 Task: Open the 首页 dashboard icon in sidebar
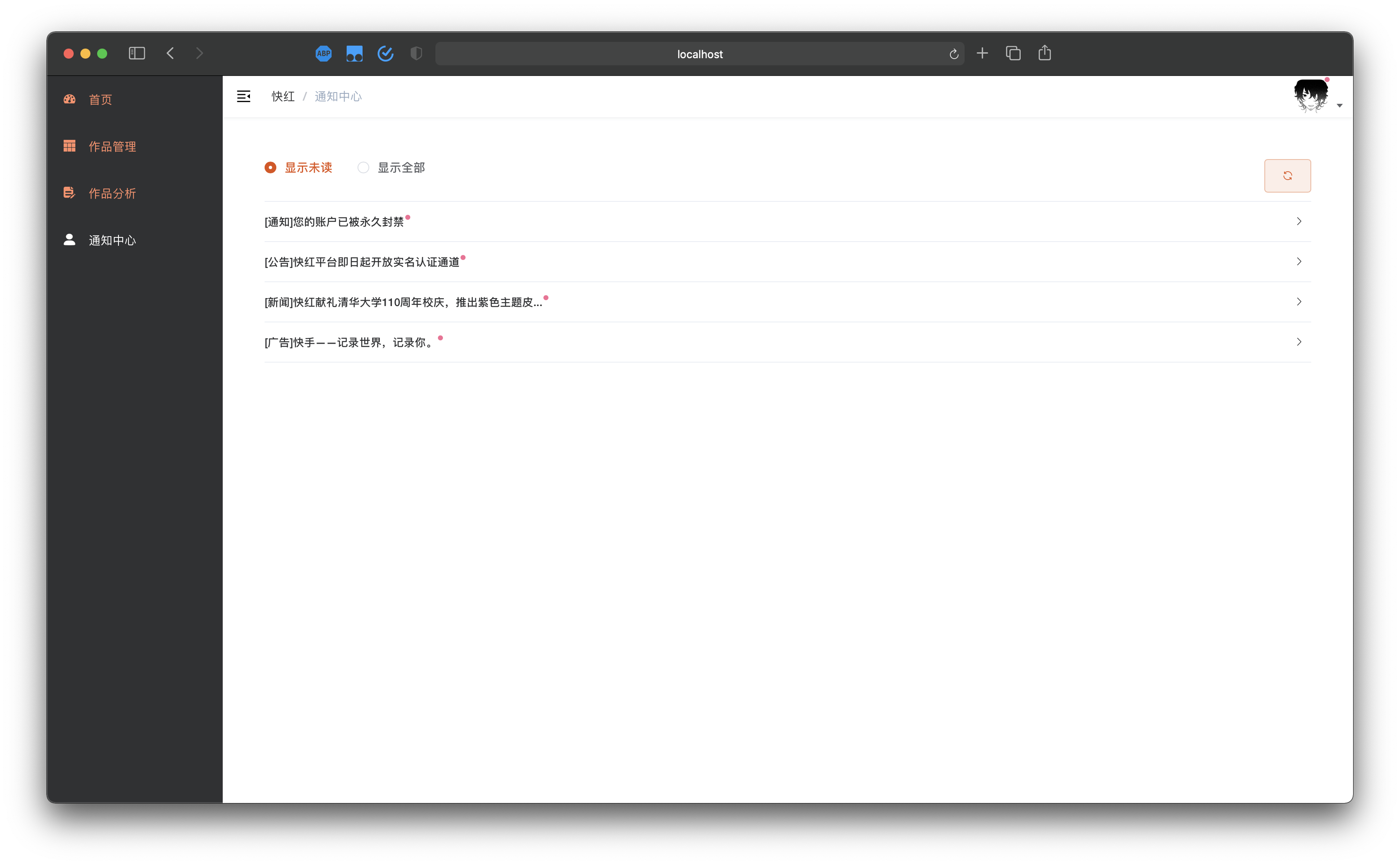click(69, 99)
